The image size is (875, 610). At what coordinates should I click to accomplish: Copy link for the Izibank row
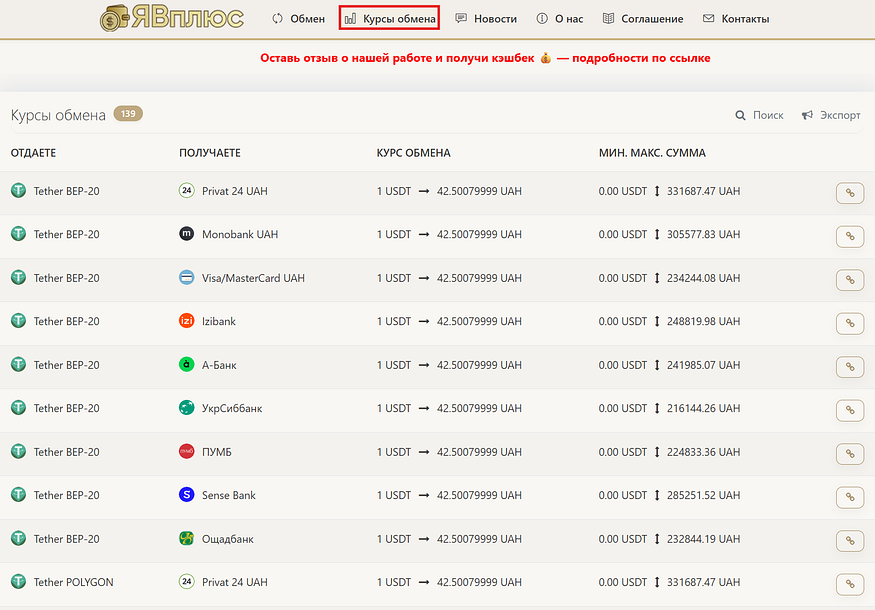click(850, 324)
